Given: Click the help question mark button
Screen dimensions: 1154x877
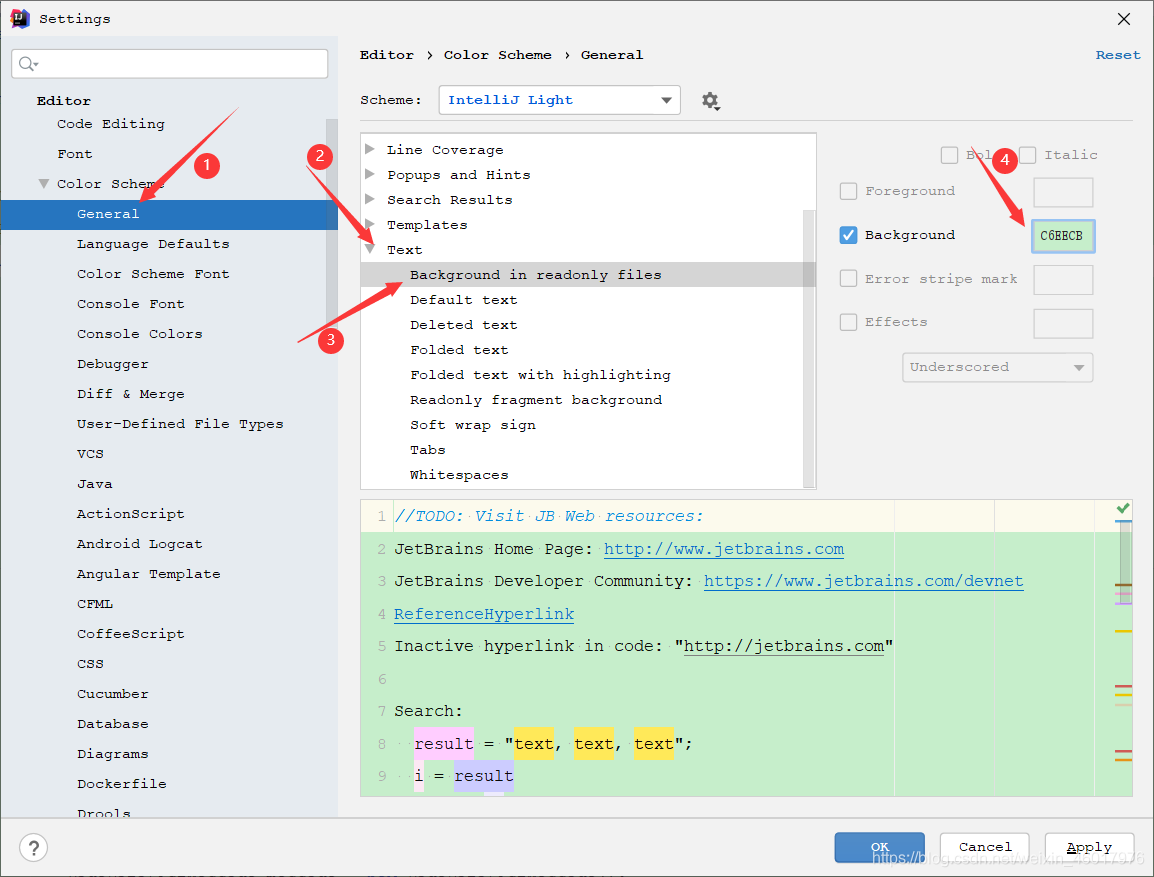Looking at the screenshot, I should (34, 848).
